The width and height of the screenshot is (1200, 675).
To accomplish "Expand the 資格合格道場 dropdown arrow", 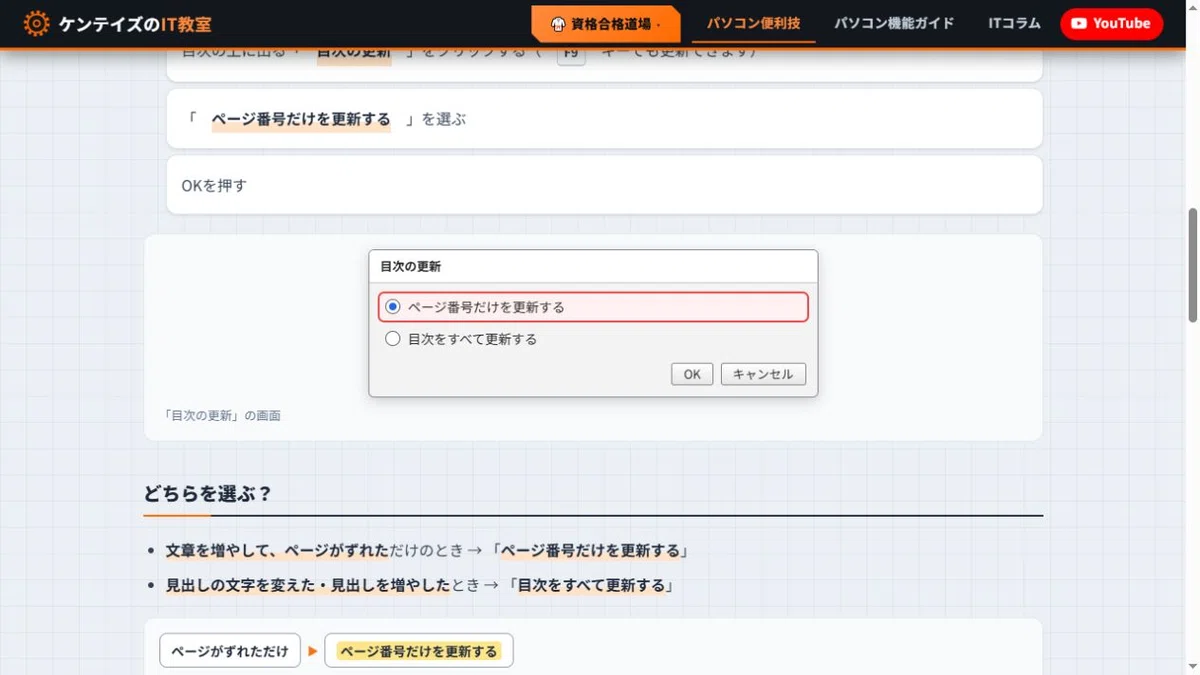I will coord(658,25).
